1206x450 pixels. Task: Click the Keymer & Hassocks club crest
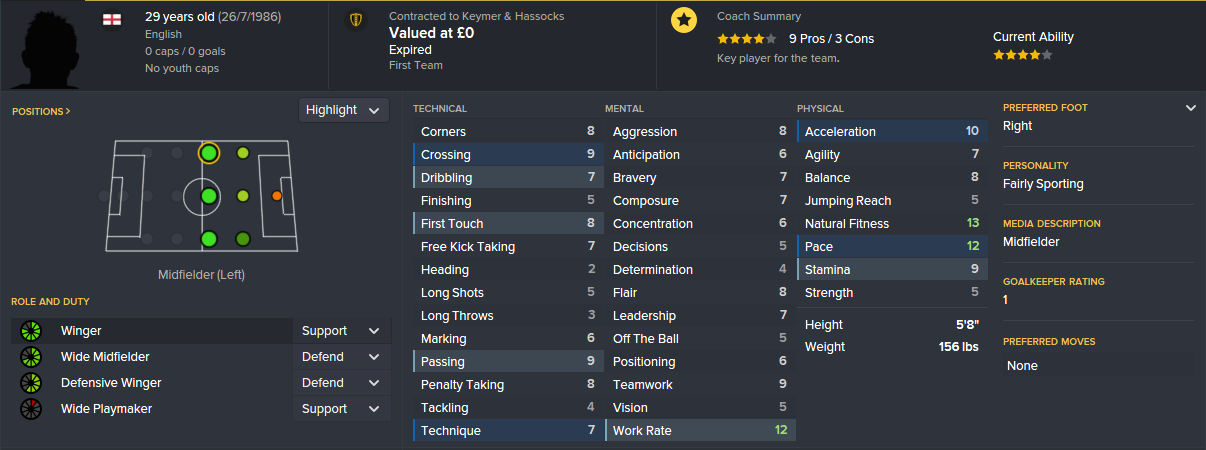(x=354, y=20)
